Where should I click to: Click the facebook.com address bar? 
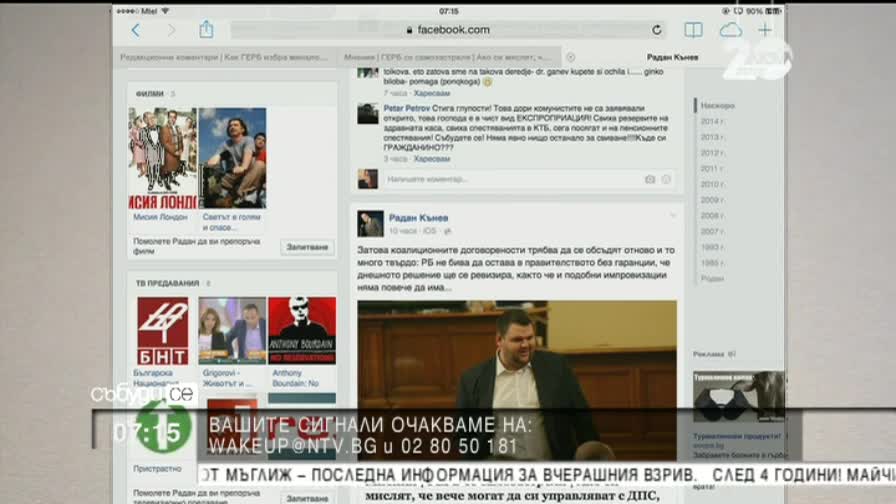449,30
